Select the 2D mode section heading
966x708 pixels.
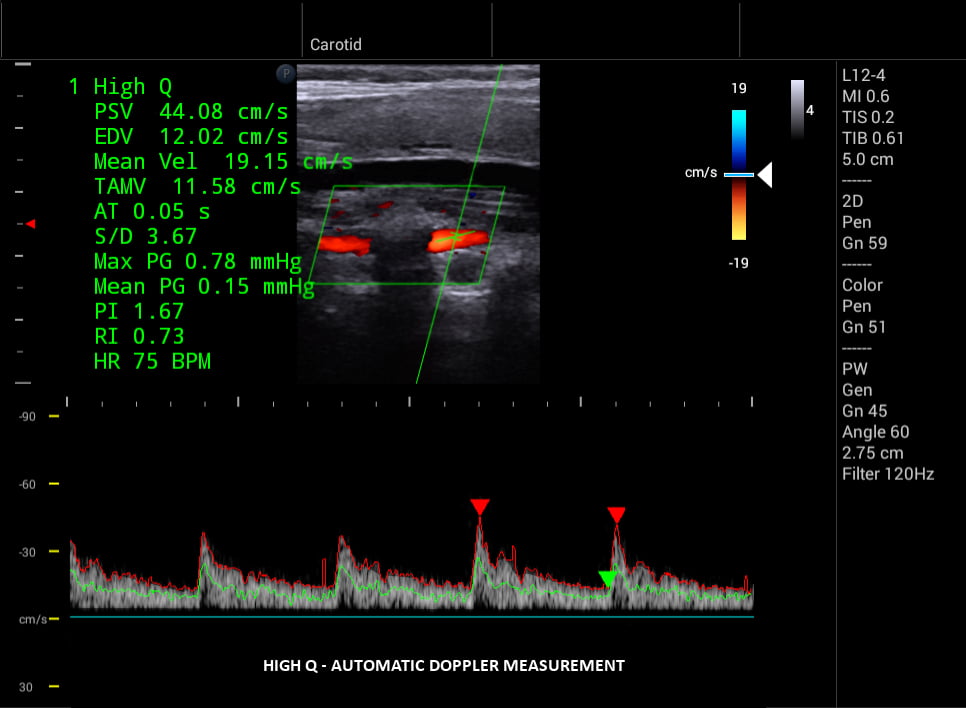(852, 201)
